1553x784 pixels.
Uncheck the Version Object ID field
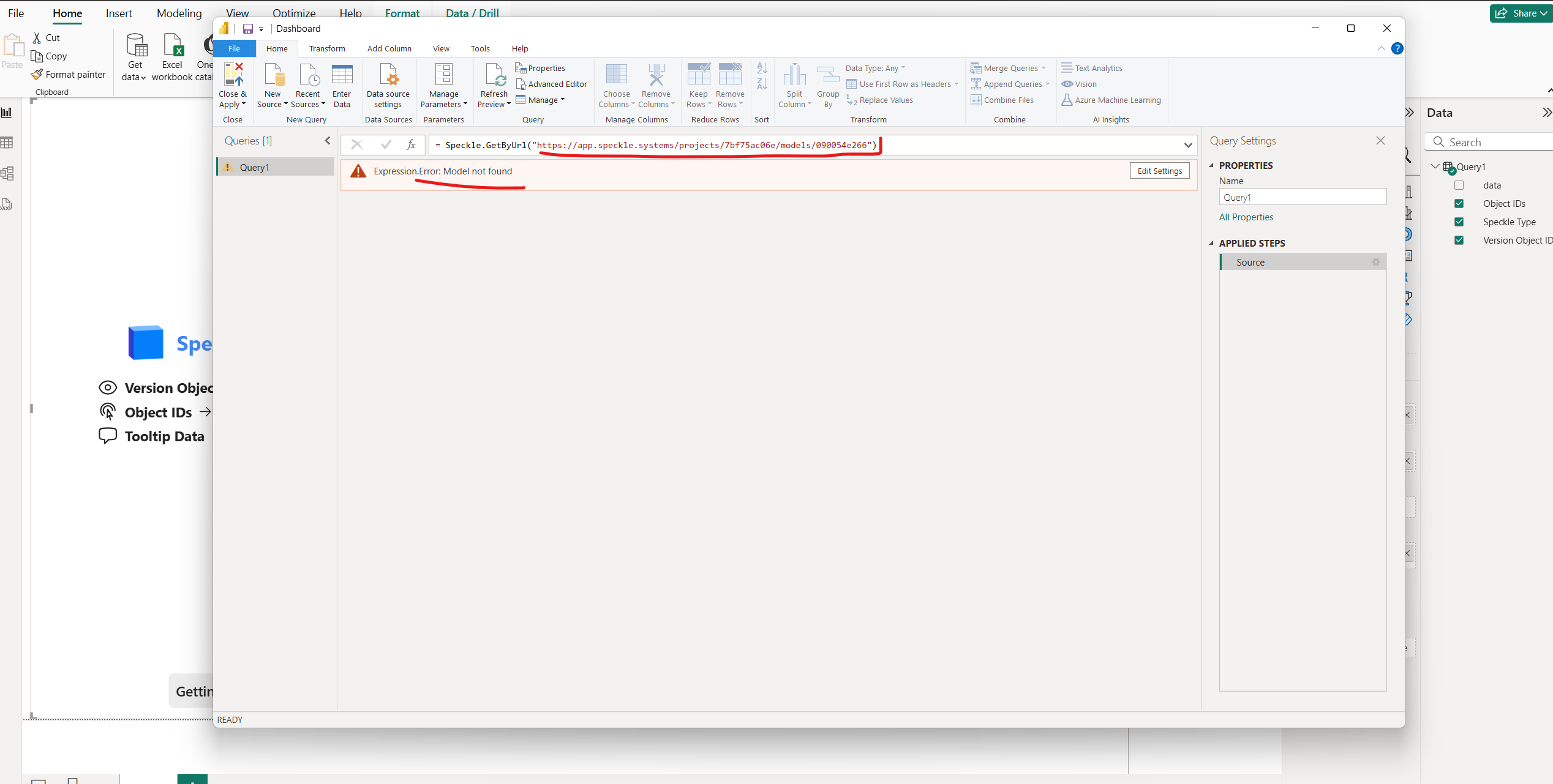click(x=1459, y=241)
